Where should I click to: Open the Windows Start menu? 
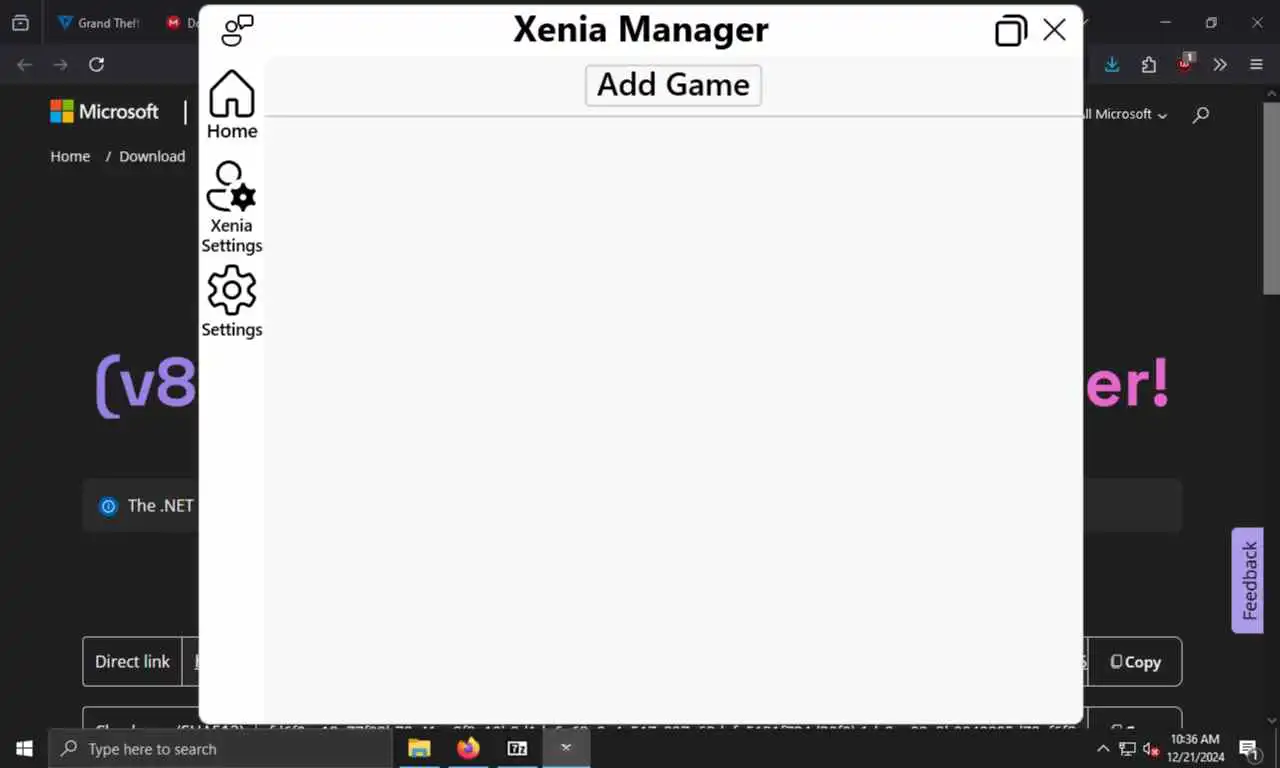point(24,748)
